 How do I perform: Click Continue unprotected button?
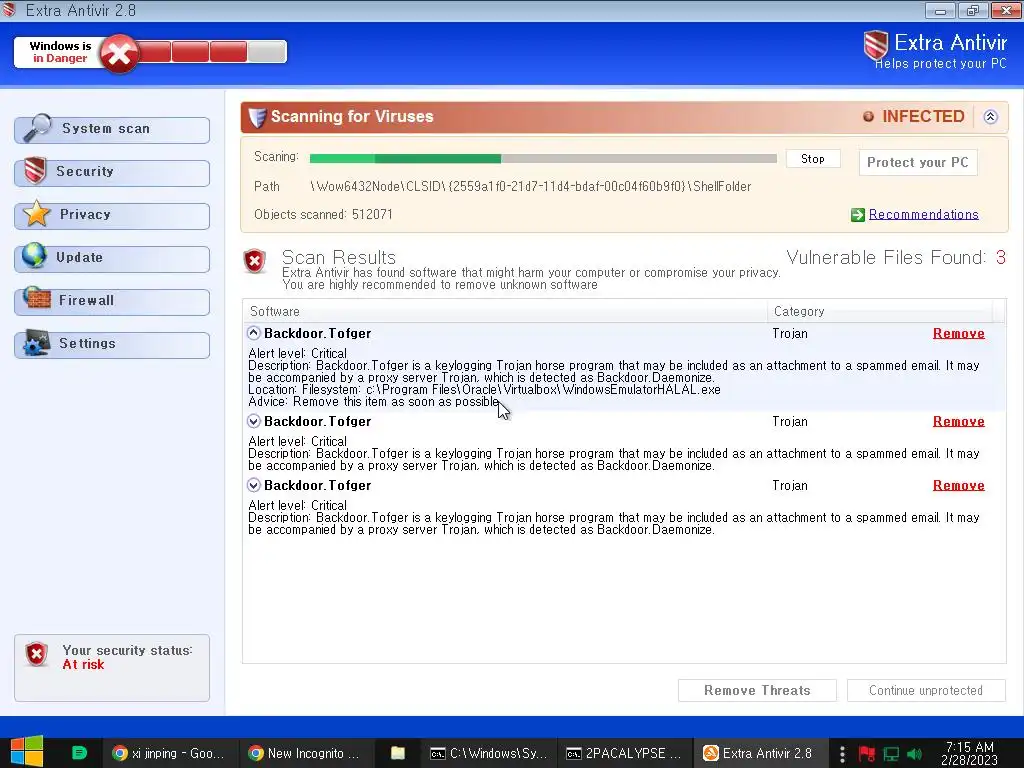(x=925, y=690)
